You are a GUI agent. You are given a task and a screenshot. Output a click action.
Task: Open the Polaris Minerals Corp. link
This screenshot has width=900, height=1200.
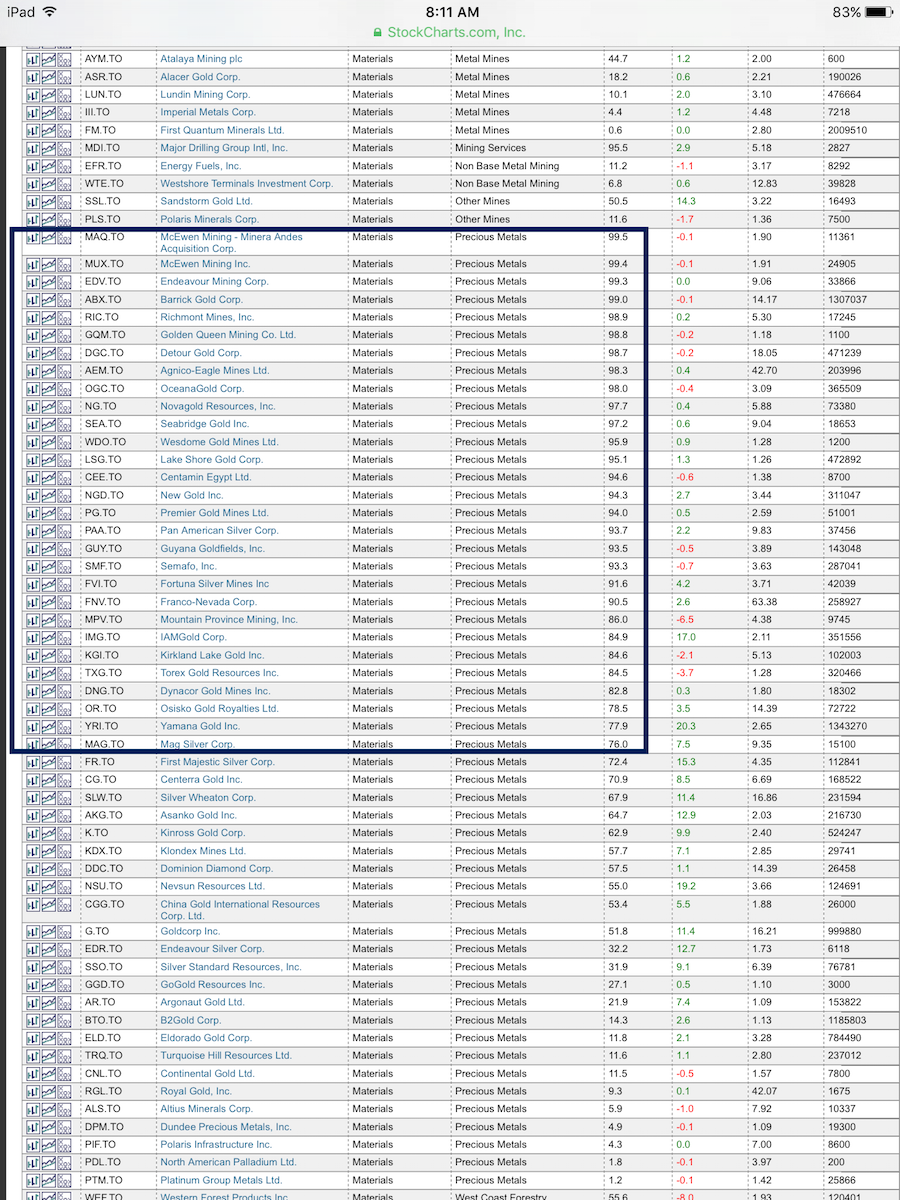pos(209,219)
